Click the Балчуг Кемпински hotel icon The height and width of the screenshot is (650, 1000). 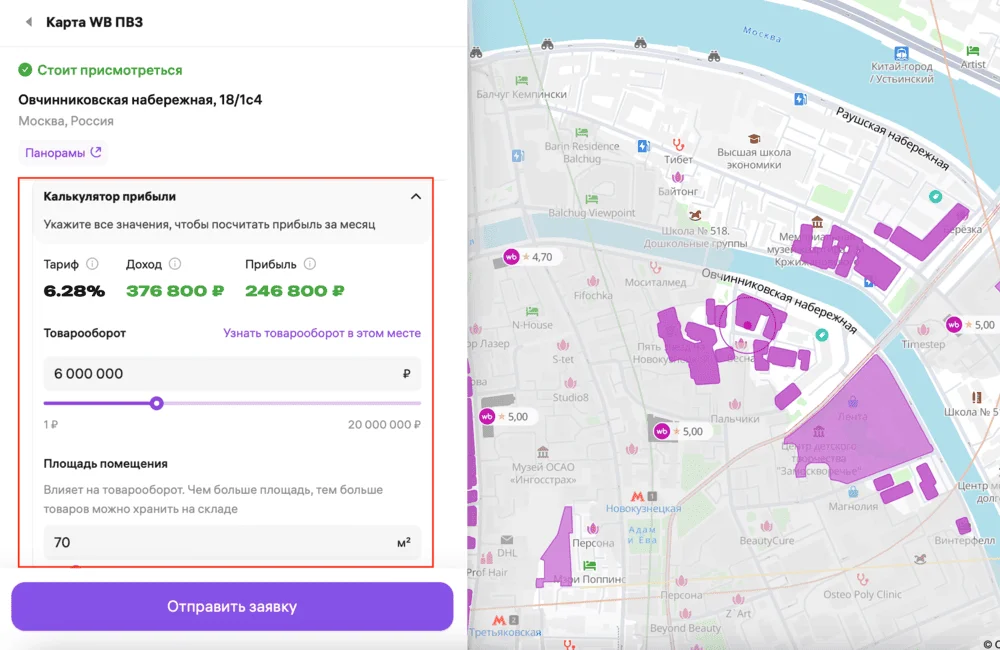point(522,80)
